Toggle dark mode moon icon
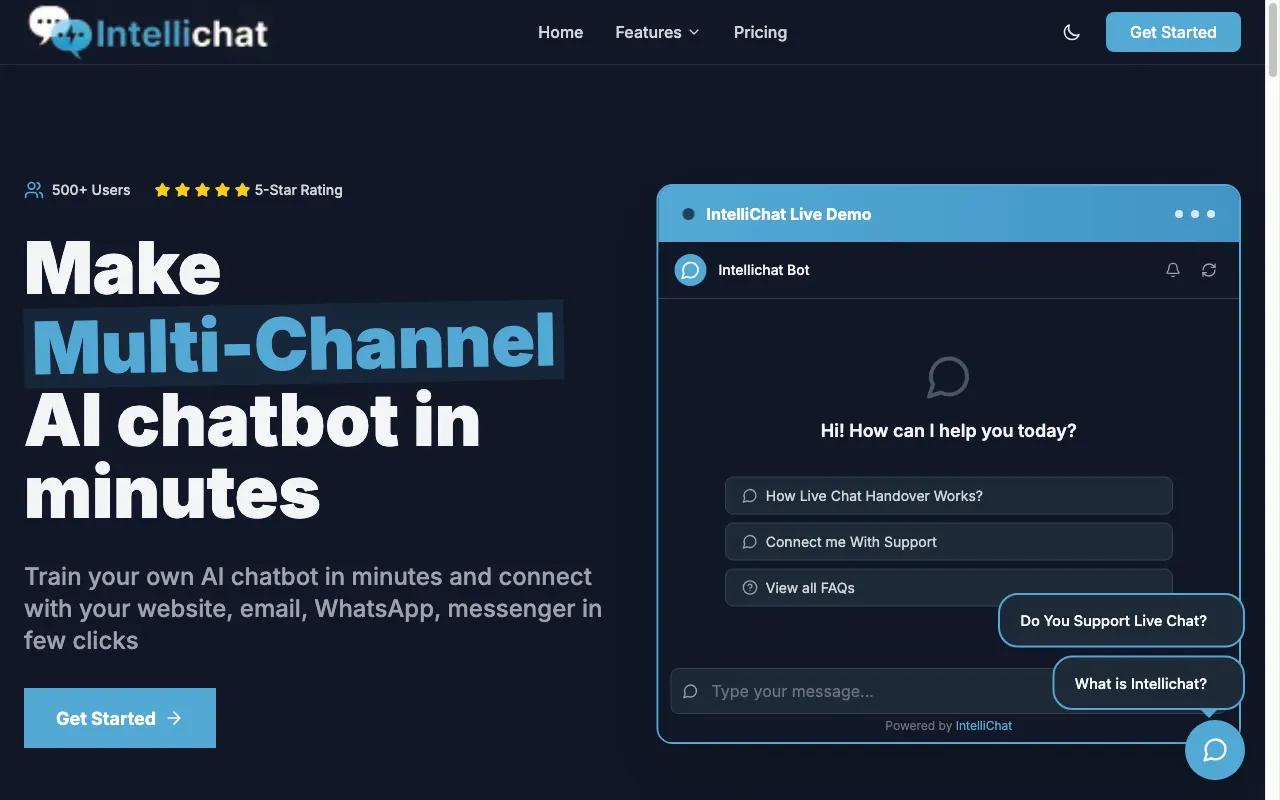 pos(1071,32)
